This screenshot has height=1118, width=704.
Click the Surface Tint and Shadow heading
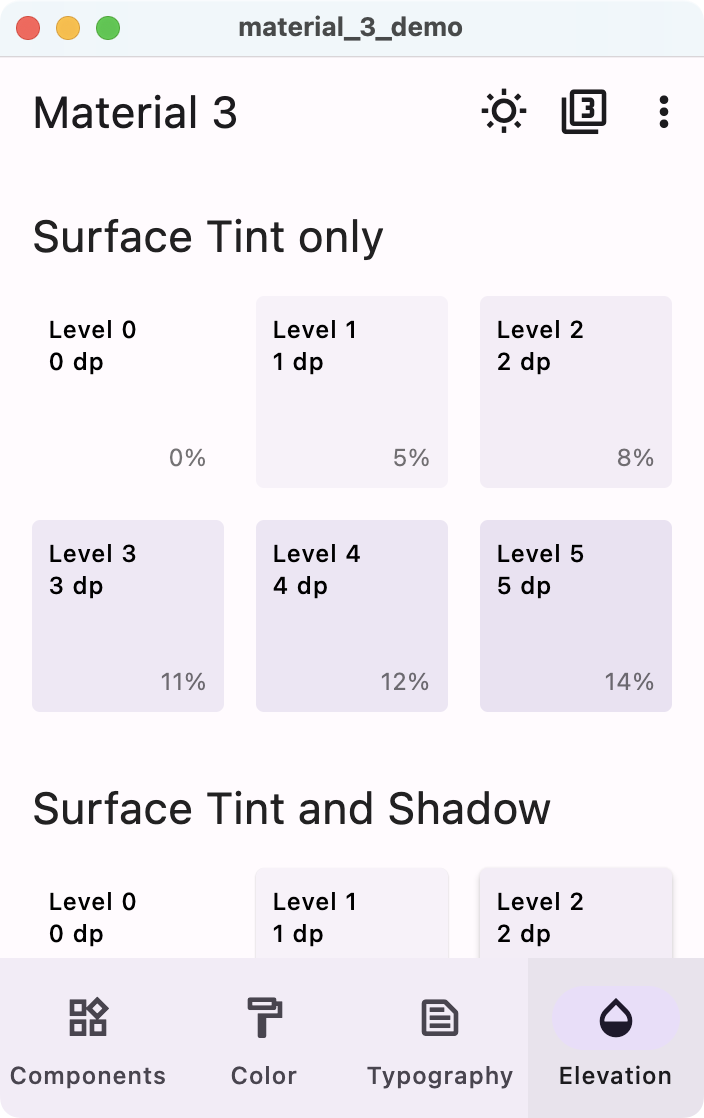click(292, 809)
